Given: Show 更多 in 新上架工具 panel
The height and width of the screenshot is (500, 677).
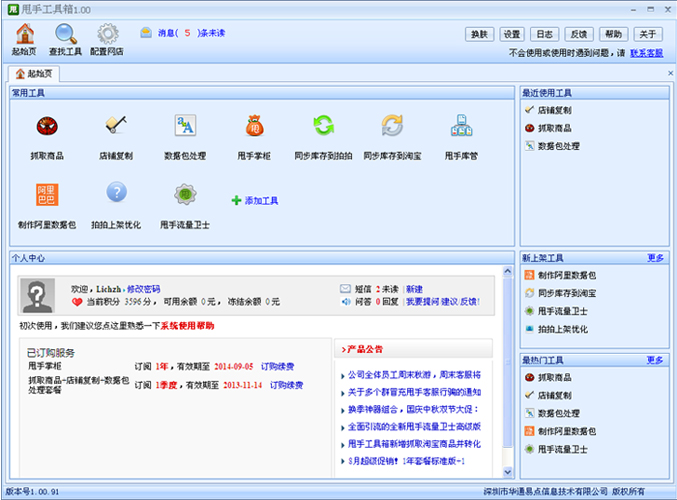Looking at the screenshot, I should click(x=655, y=258).
